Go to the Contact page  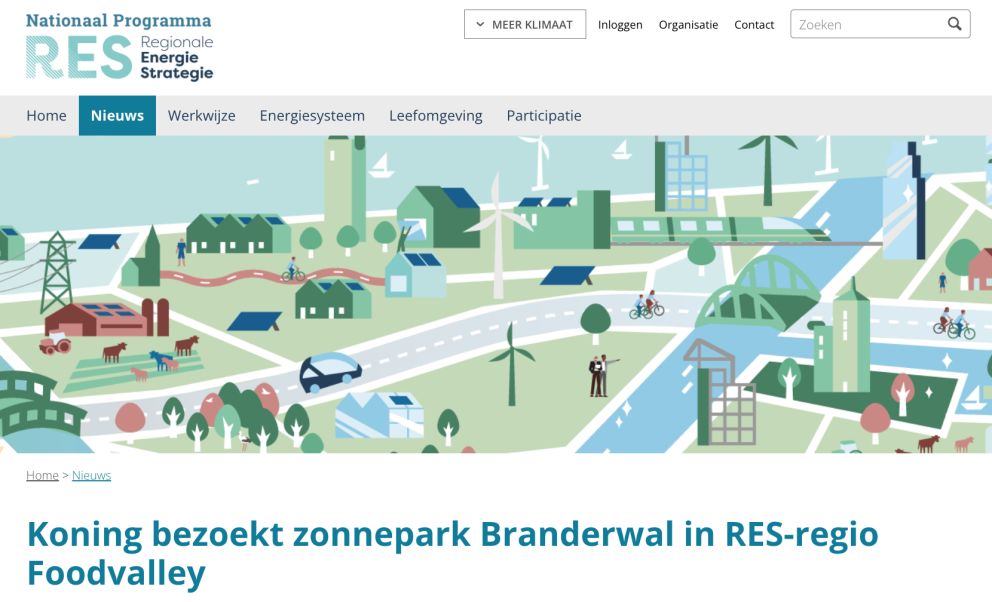coord(754,25)
